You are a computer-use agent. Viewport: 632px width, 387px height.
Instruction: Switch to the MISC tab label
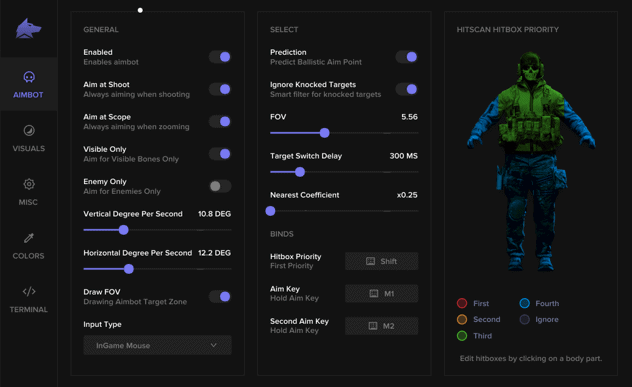[x=28, y=202]
